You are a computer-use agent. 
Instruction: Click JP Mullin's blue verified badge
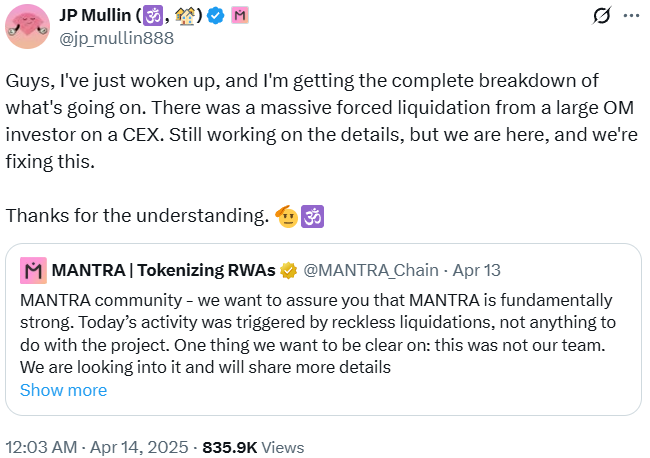tap(214, 16)
